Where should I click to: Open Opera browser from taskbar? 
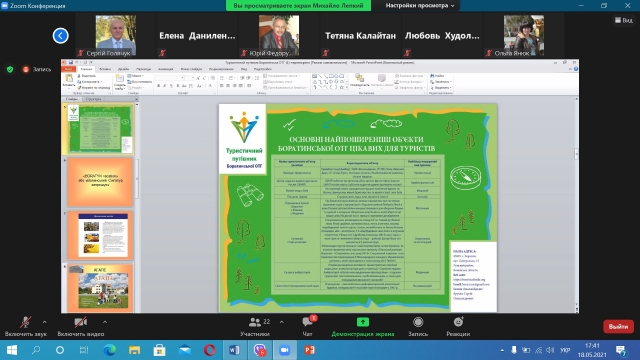pyautogui.click(x=209, y=350)
